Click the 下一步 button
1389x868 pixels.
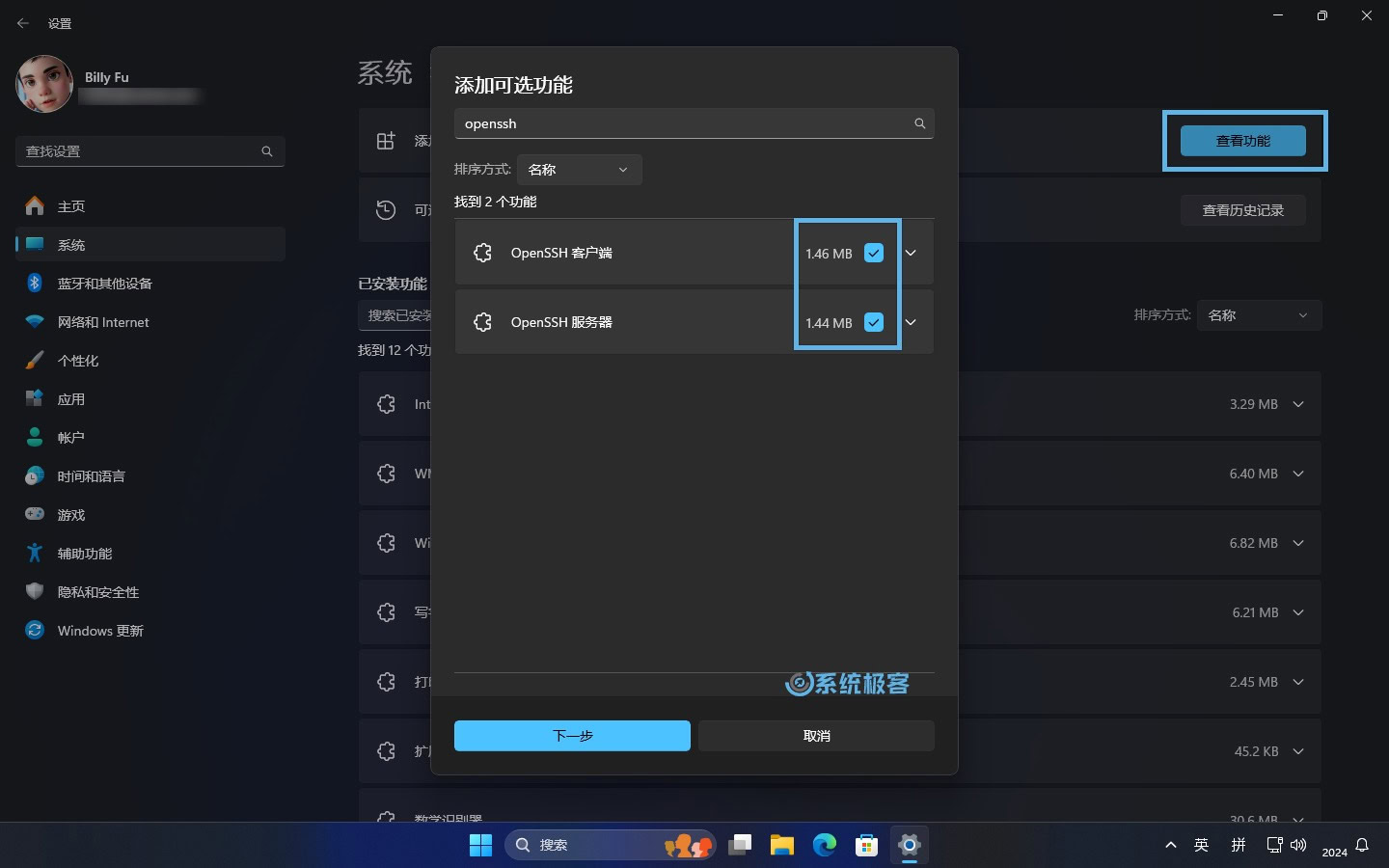click(572, 735)
